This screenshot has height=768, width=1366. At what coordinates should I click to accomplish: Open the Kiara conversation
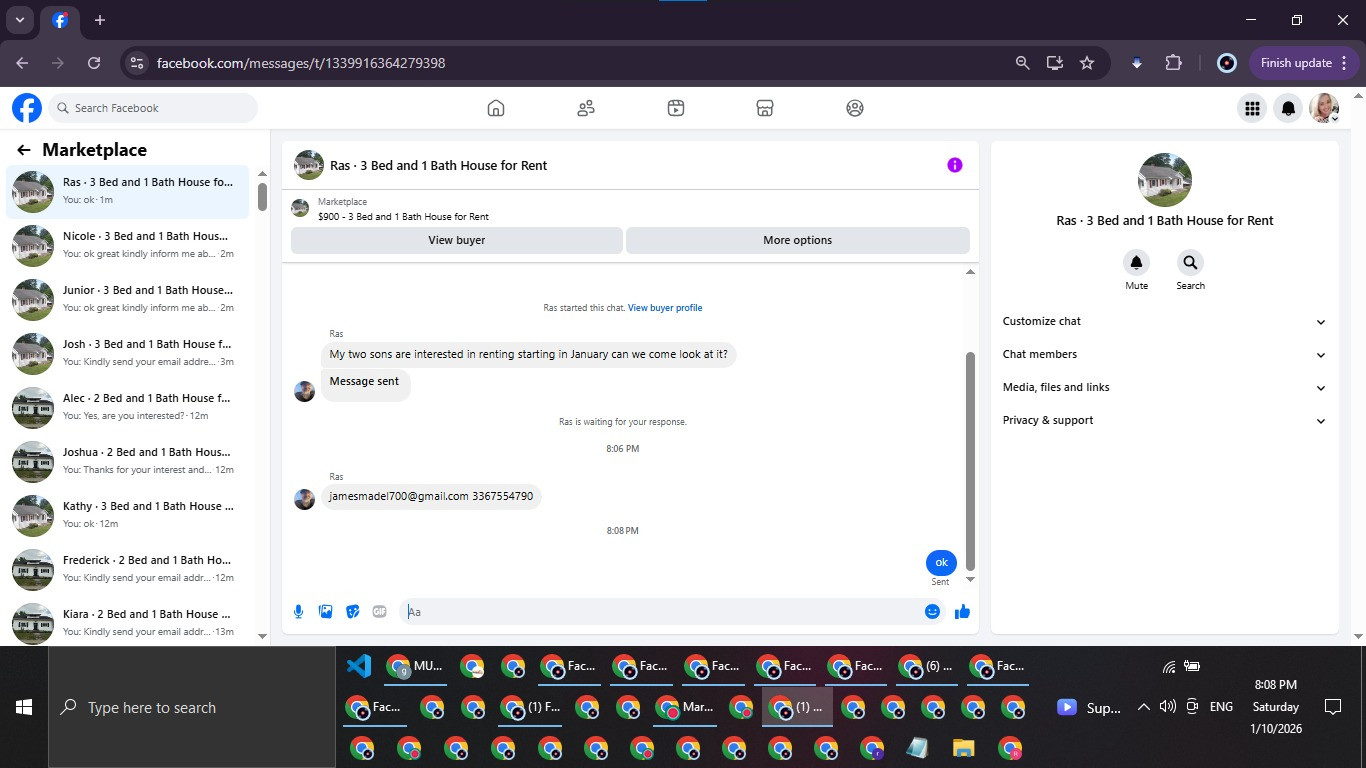pos(128,623)
